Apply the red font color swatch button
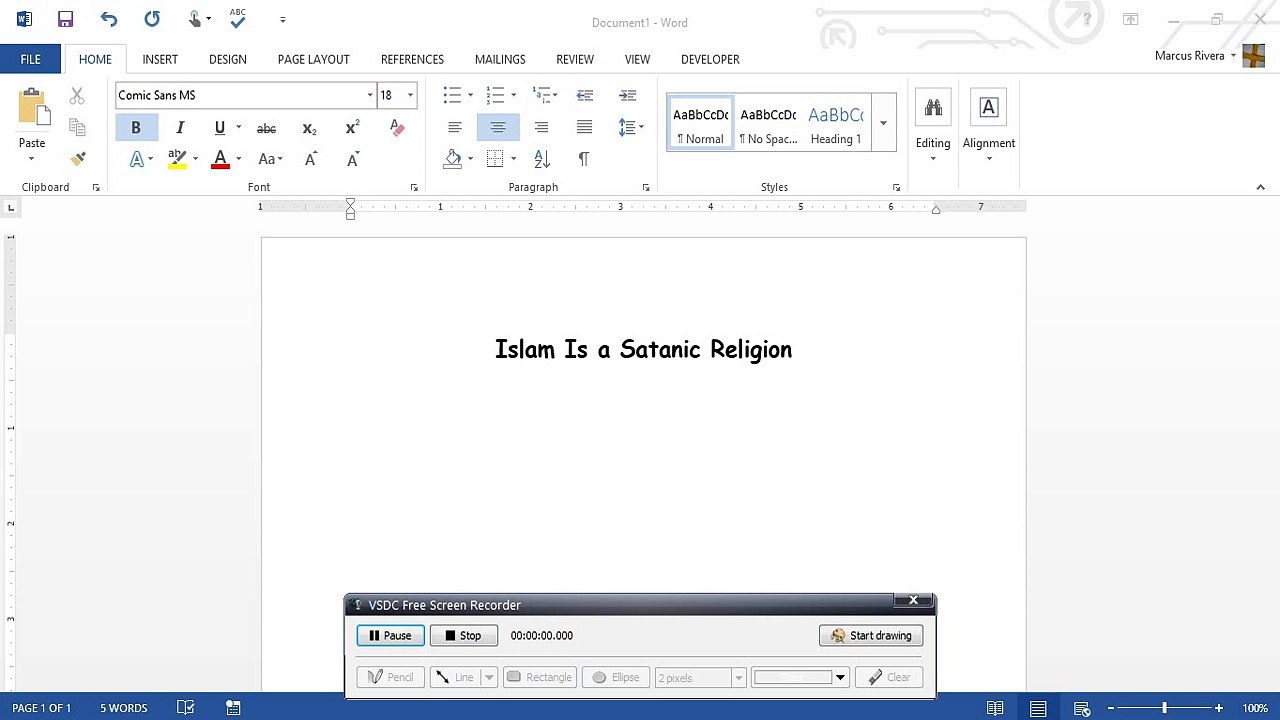 click(x=221, y=160)
